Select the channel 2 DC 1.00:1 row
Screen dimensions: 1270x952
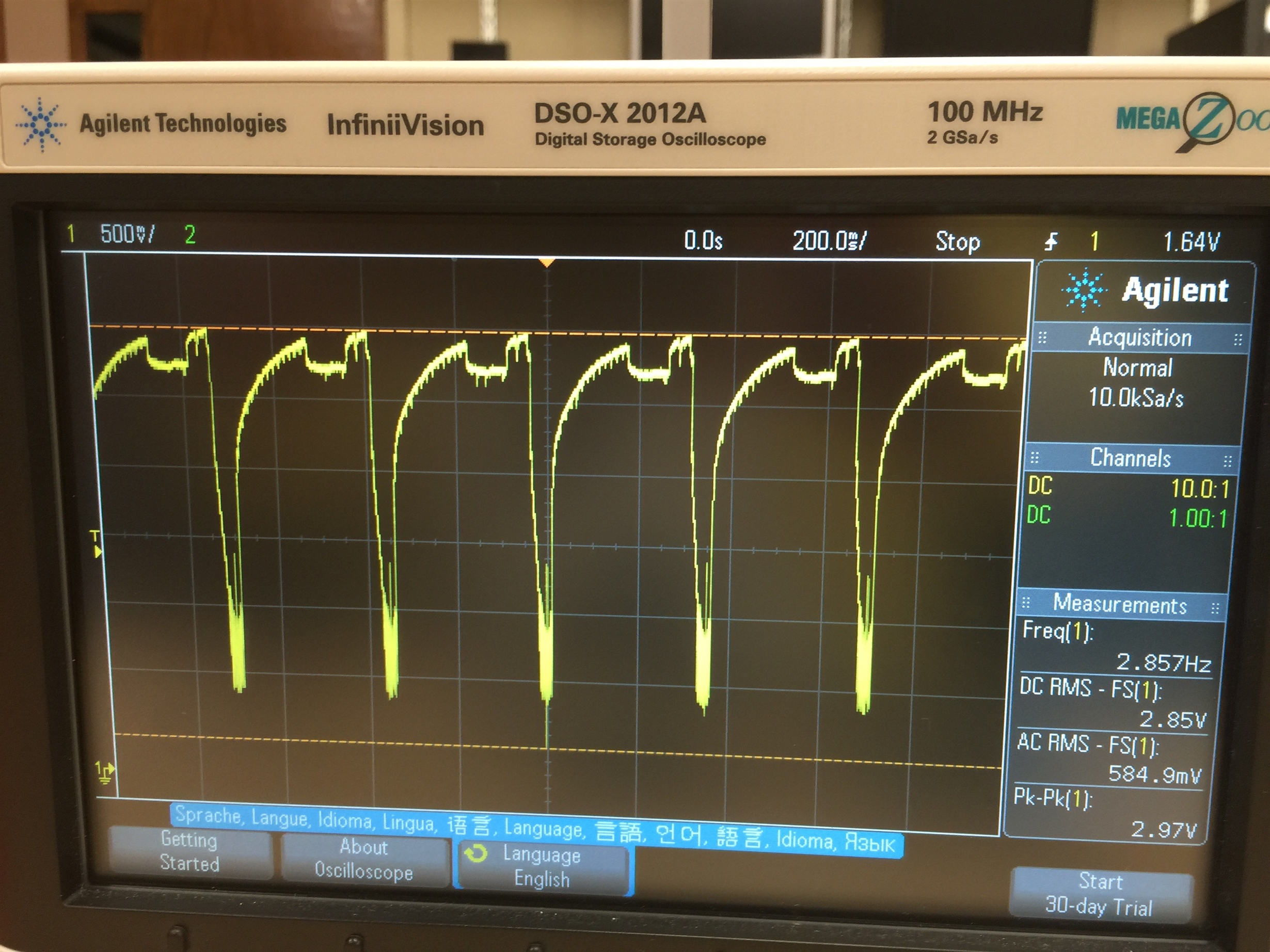pyautogui.click(x=1126, y=517)
